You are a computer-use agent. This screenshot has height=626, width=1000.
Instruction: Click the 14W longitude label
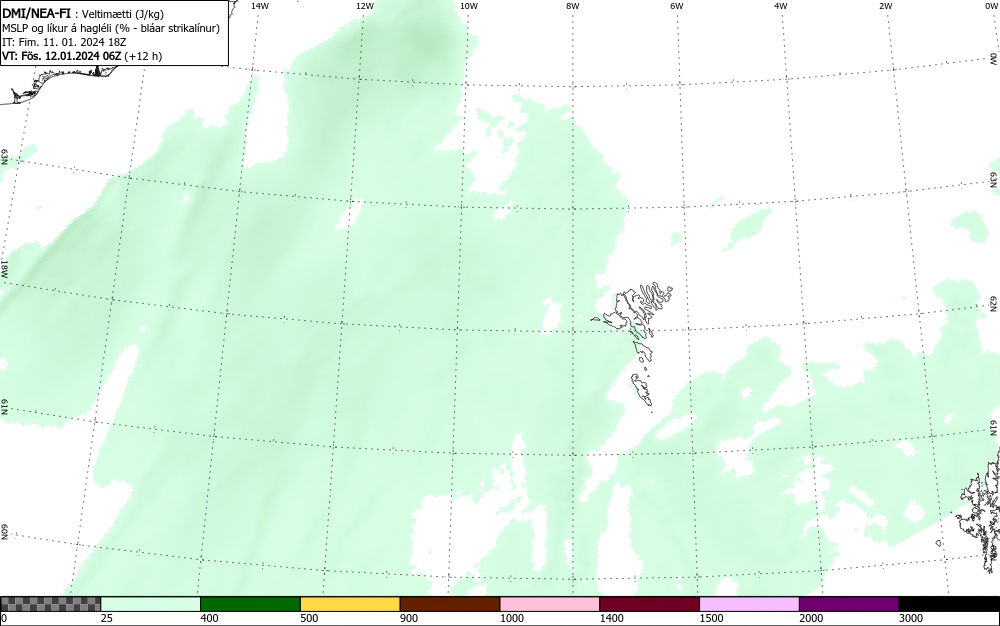coord(260,6)
